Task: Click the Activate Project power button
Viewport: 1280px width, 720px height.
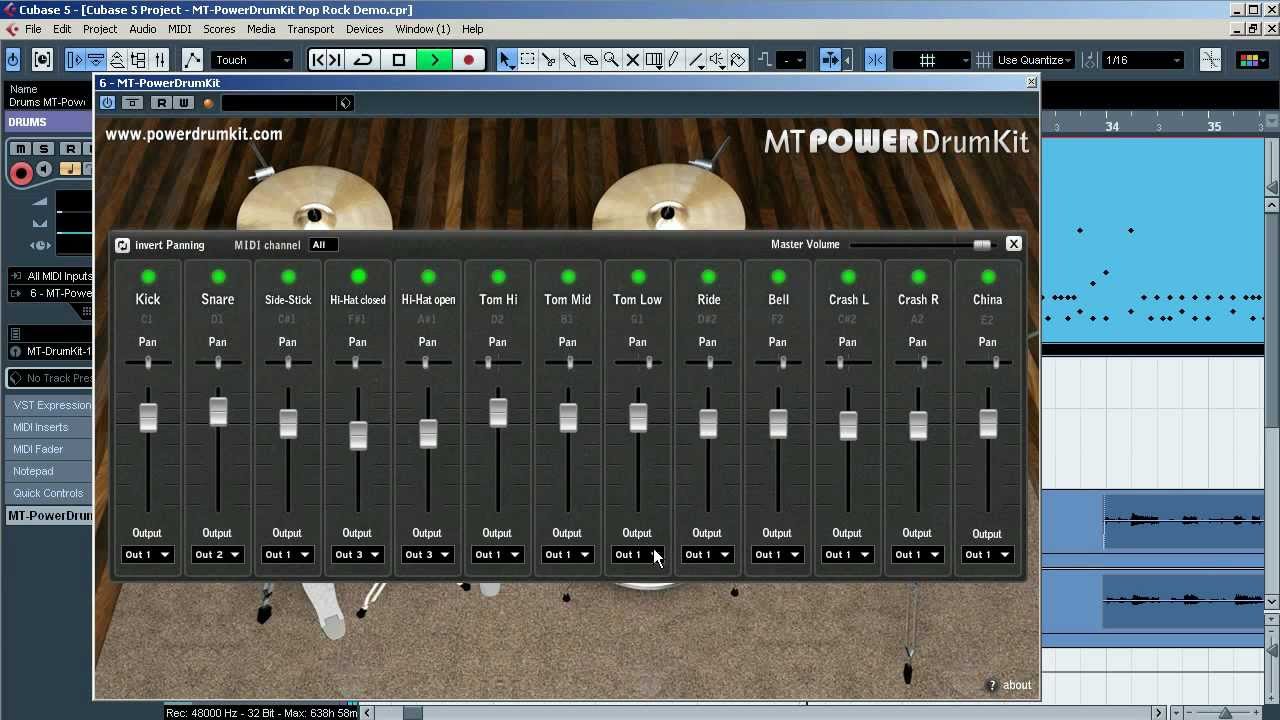Action: (x=13, y=60)
